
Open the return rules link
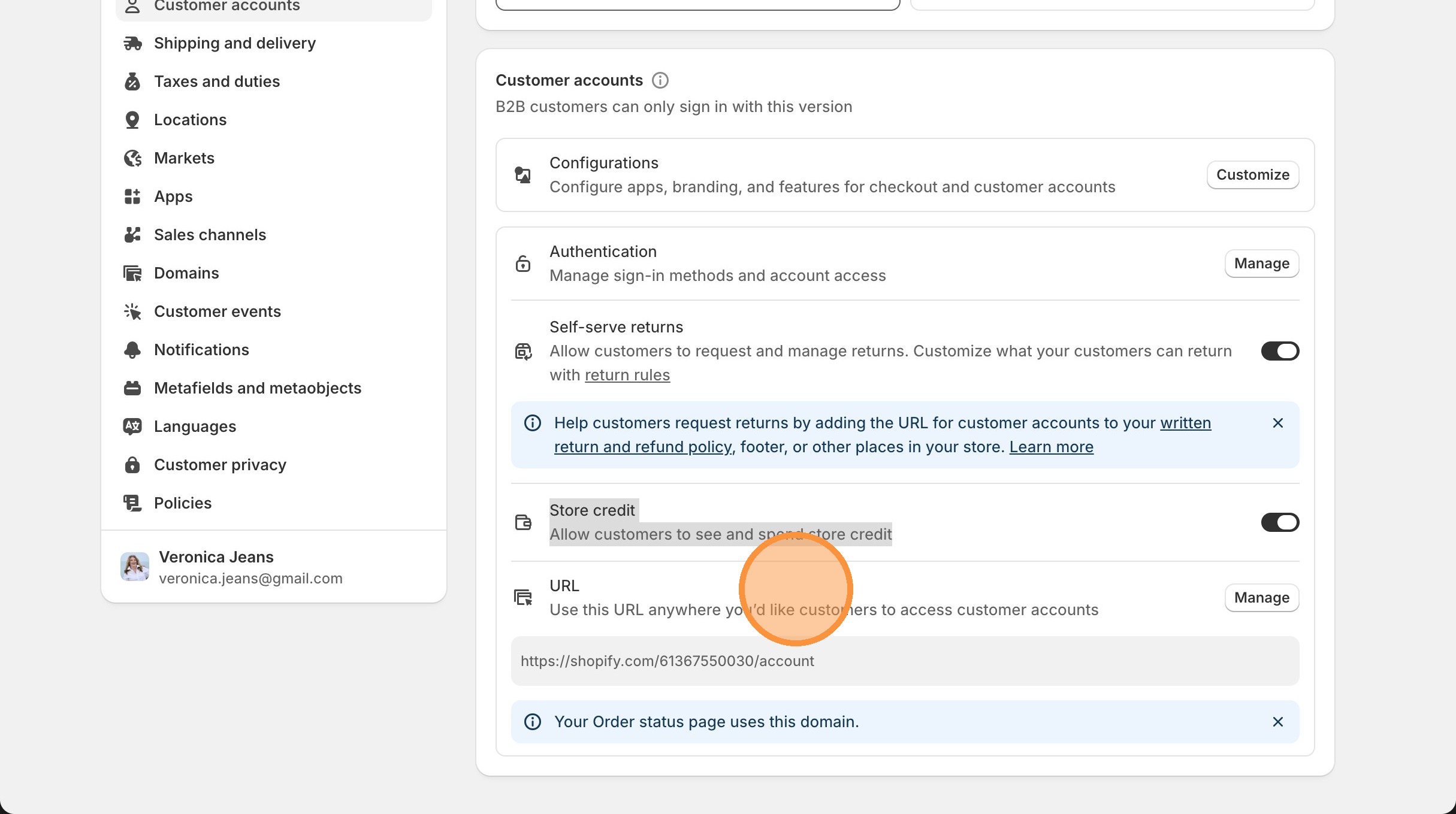coord(627,374)
